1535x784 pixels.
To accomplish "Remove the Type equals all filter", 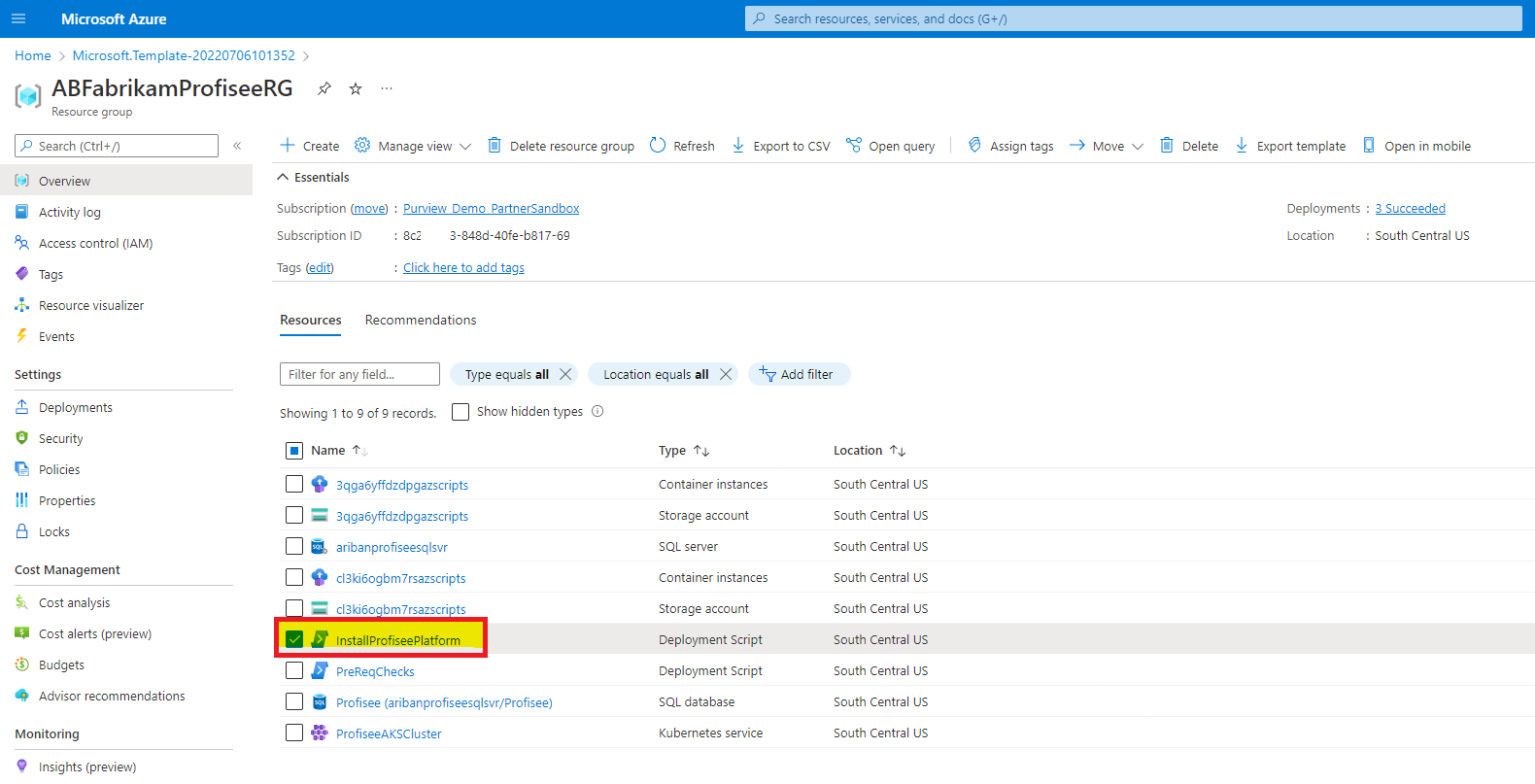I will [565, 374].
